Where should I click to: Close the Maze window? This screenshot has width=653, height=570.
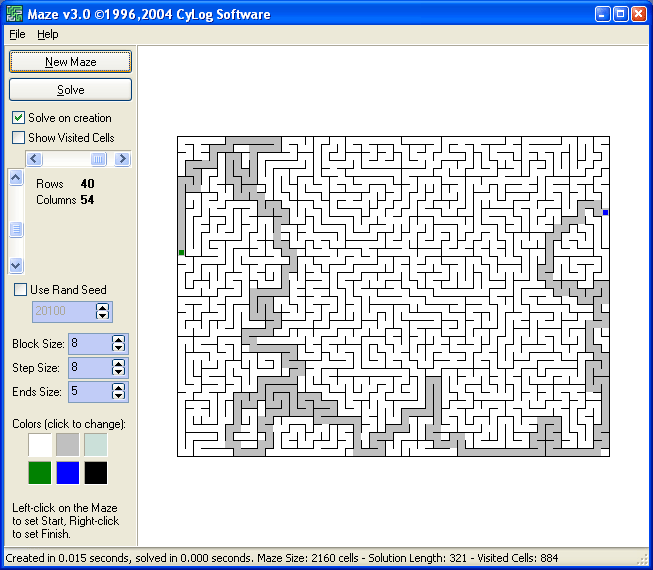tap(639, 14)
